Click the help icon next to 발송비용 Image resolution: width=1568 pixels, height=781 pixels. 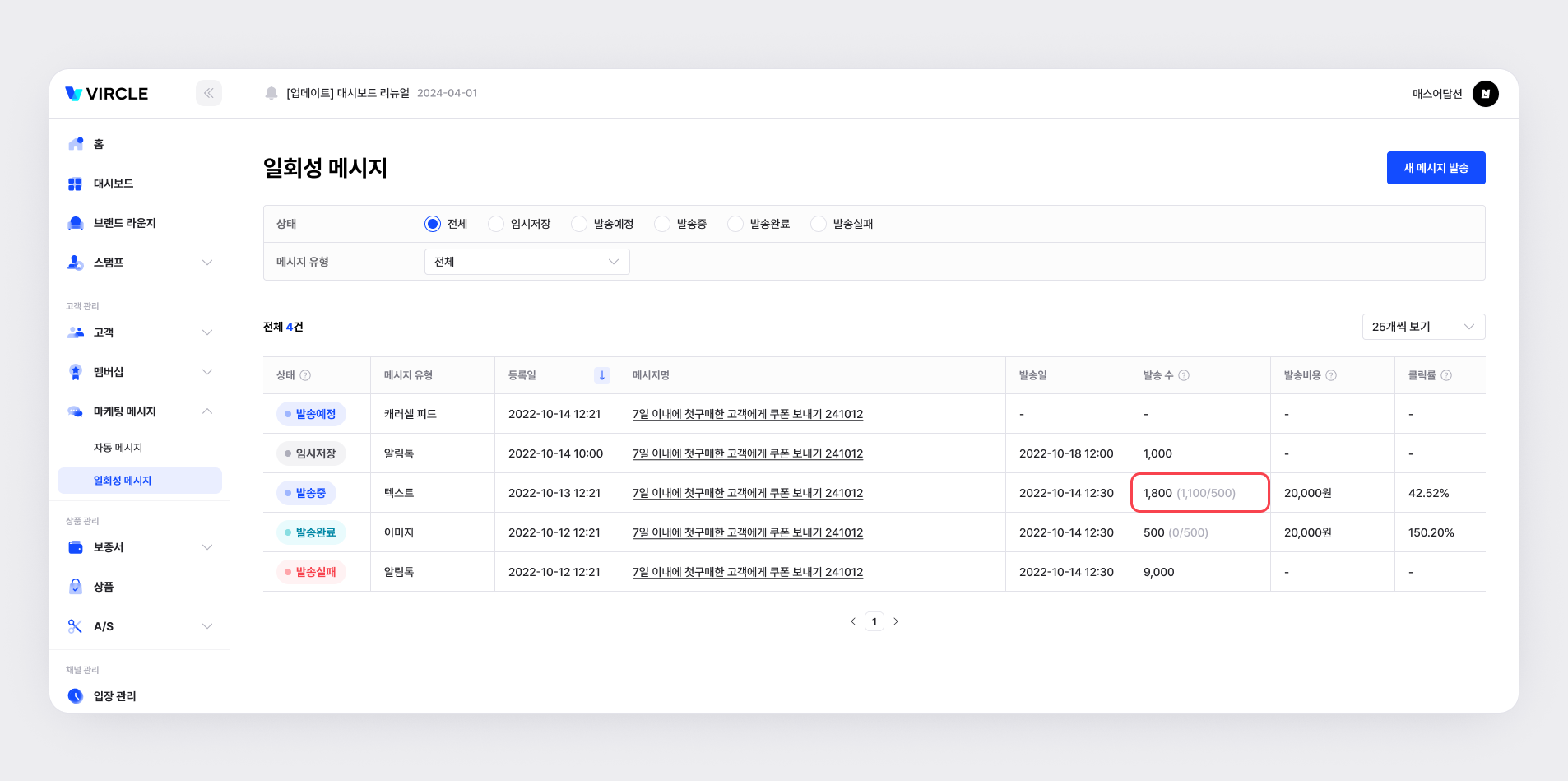pyautogui.click(x=1331, y=375)
